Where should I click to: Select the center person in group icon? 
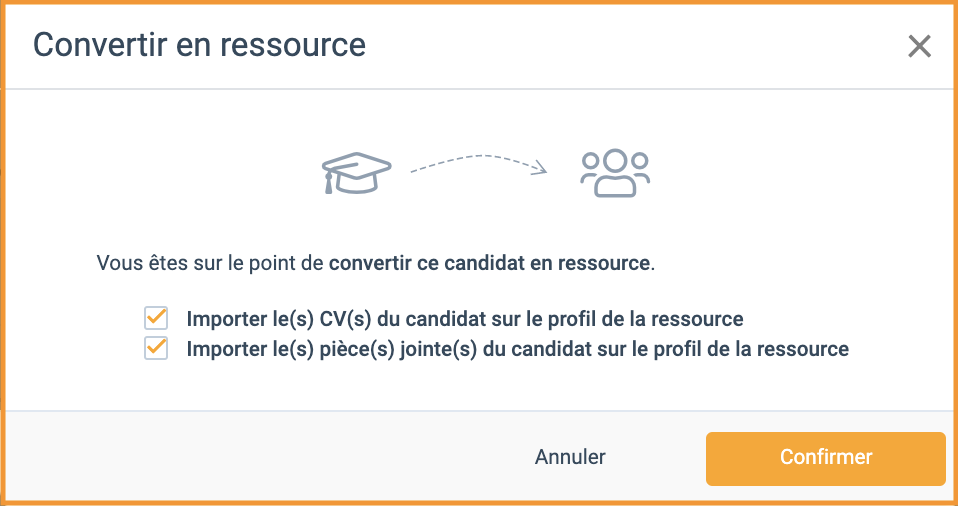[x=615, y=173]
